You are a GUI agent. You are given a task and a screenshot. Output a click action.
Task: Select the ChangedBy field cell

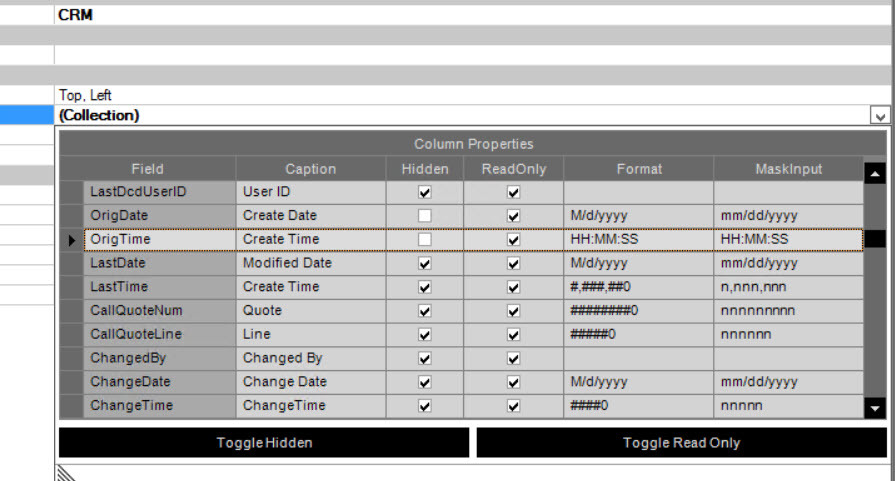point(160,358)
